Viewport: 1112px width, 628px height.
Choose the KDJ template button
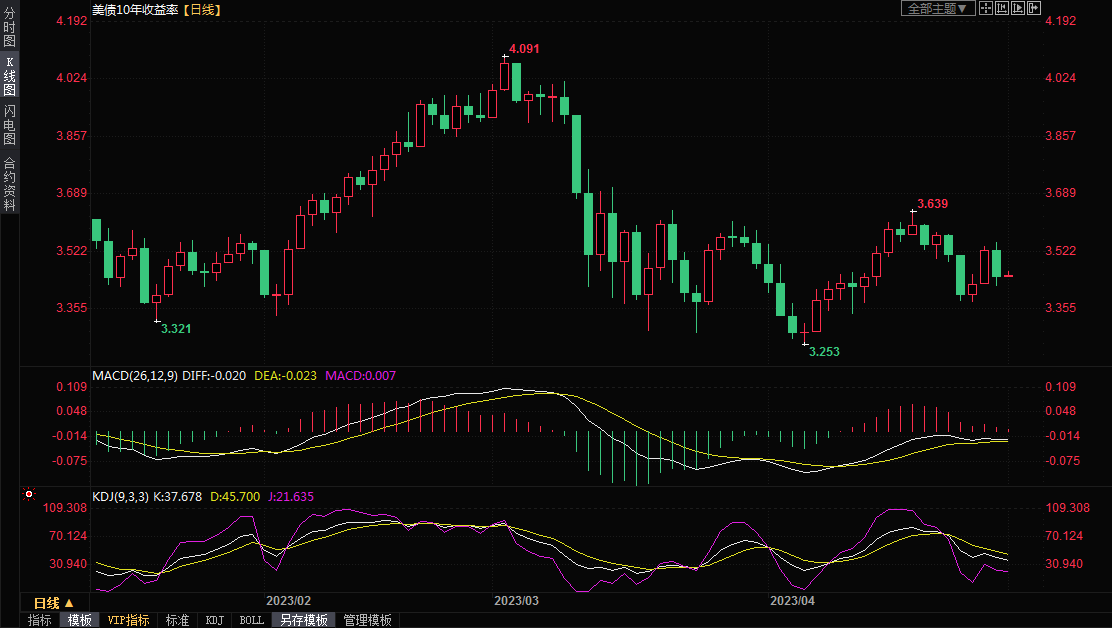(x=215, y=620)
